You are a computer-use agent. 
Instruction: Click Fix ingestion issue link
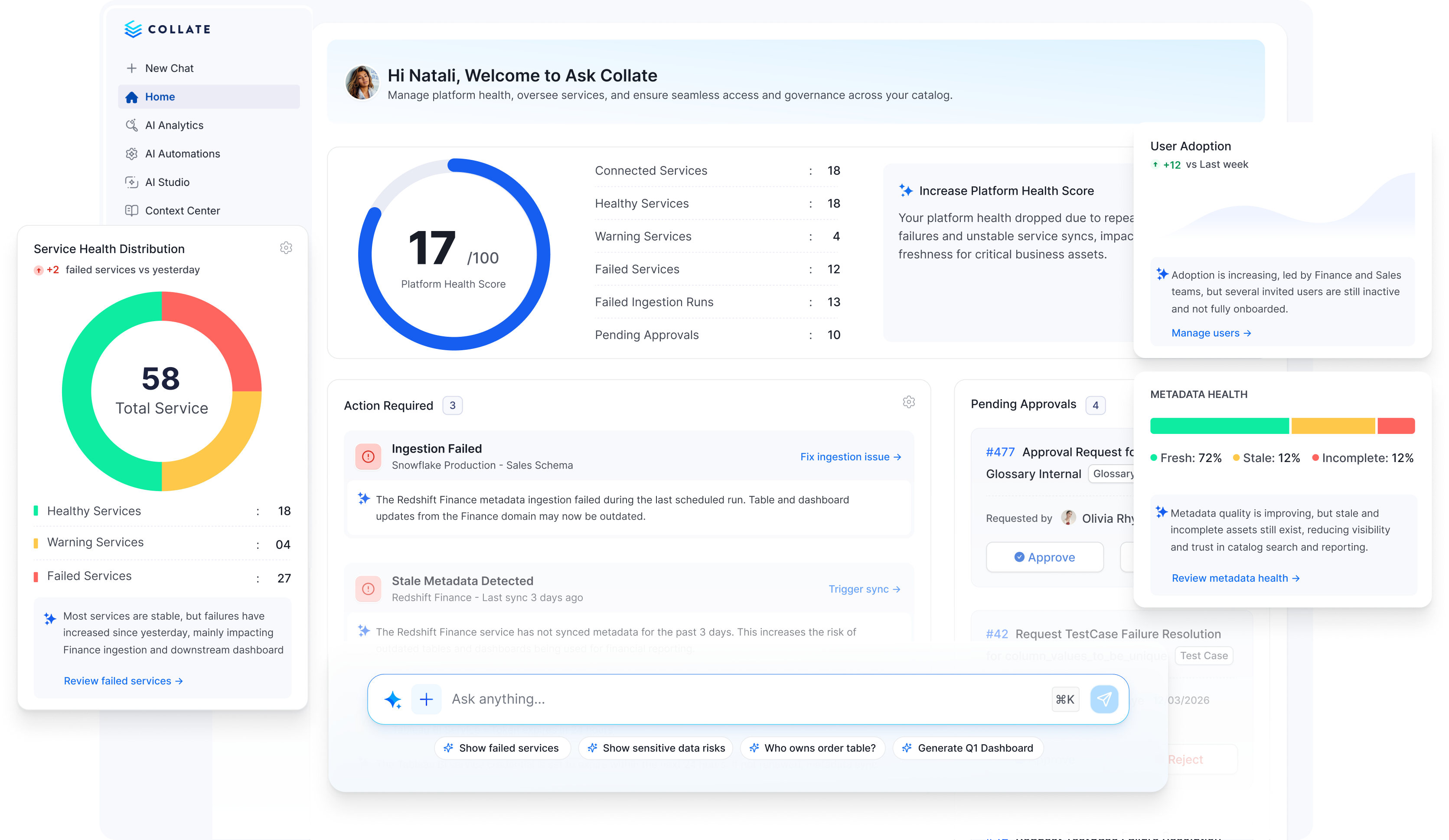(850, 456)
